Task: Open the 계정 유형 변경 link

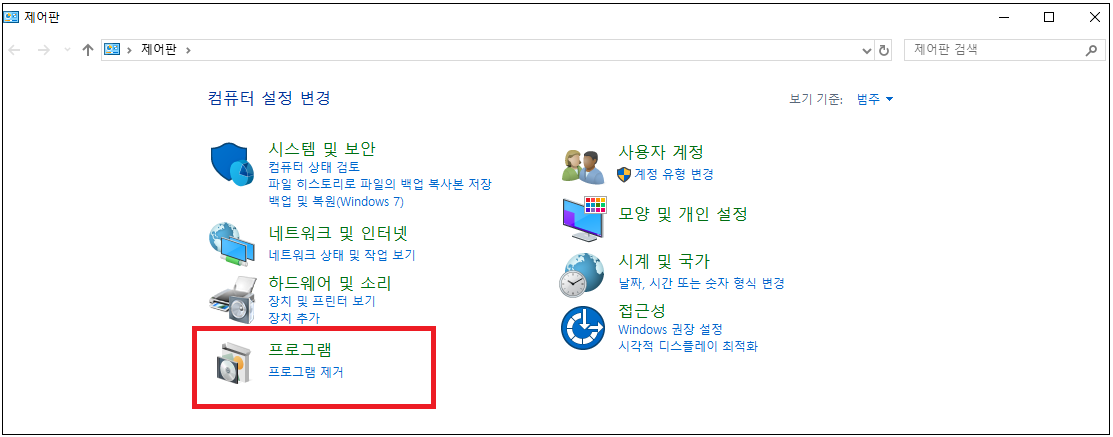Action: (x=674, y=174)
